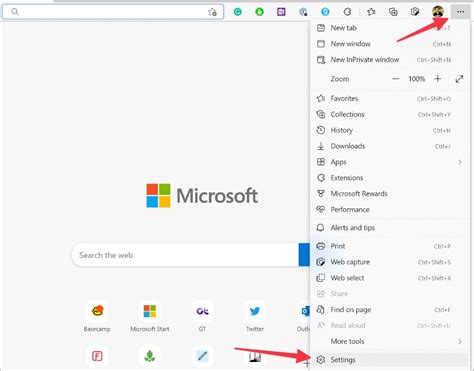Select Web capture menu item

(390, 262)
